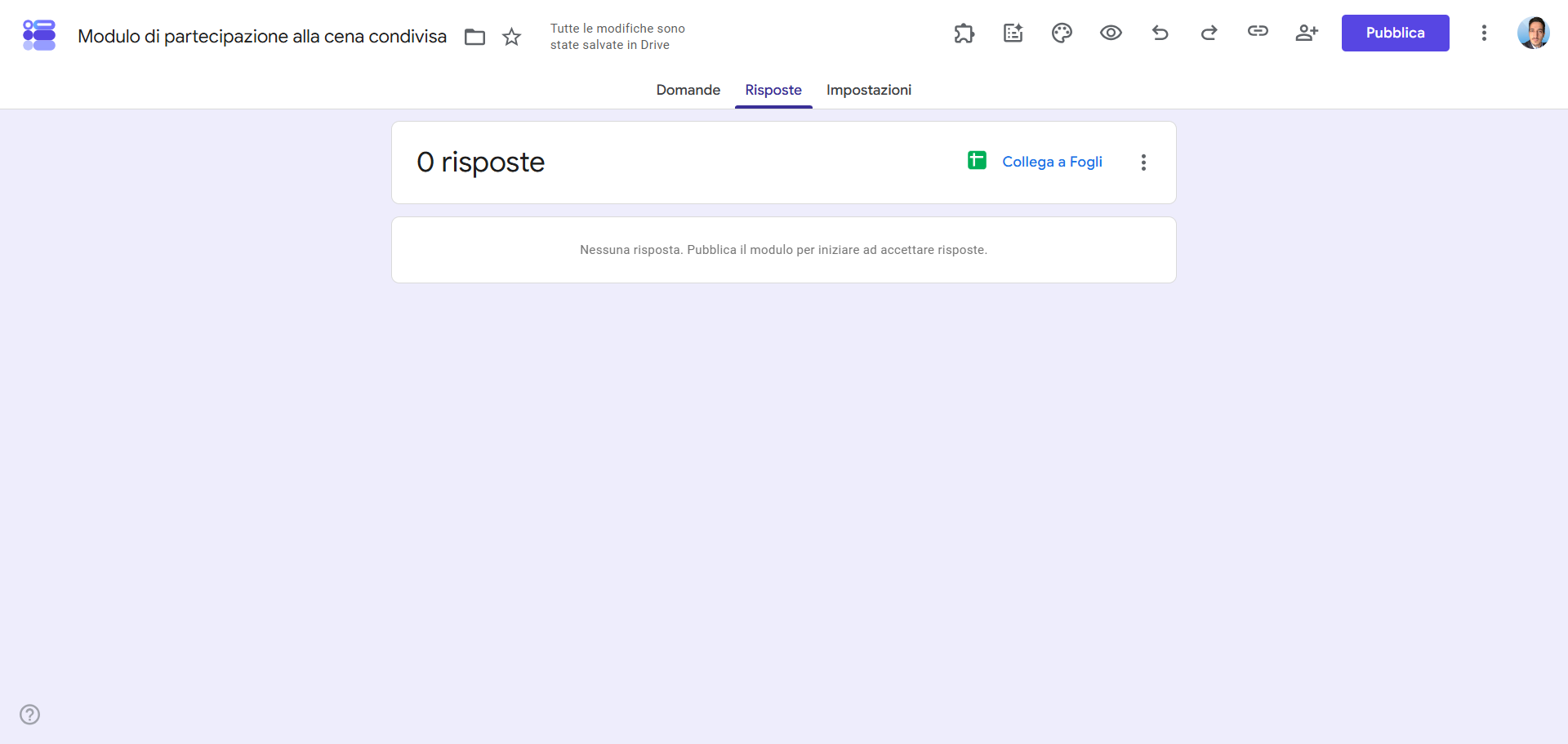Add collaborators with the person-plus icon
1568x744 pixels.
[x=1307, y=33]
